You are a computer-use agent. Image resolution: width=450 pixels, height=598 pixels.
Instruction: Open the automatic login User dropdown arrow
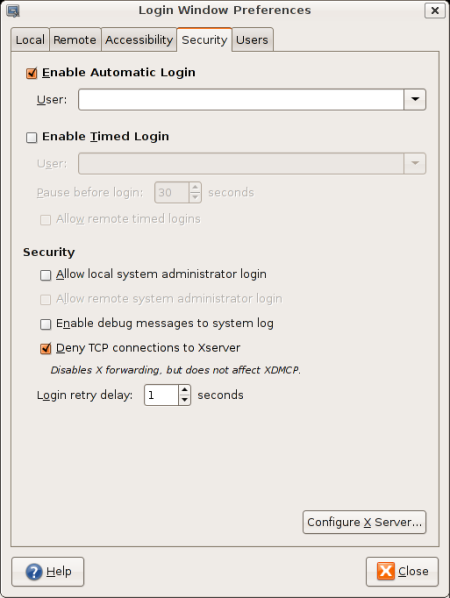pos(415,100)
